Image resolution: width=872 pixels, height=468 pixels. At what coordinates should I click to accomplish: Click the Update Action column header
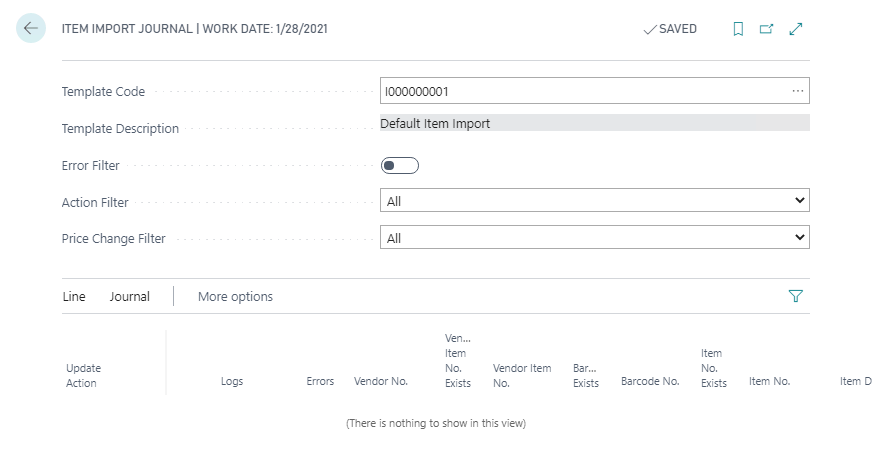click(83, 375)
